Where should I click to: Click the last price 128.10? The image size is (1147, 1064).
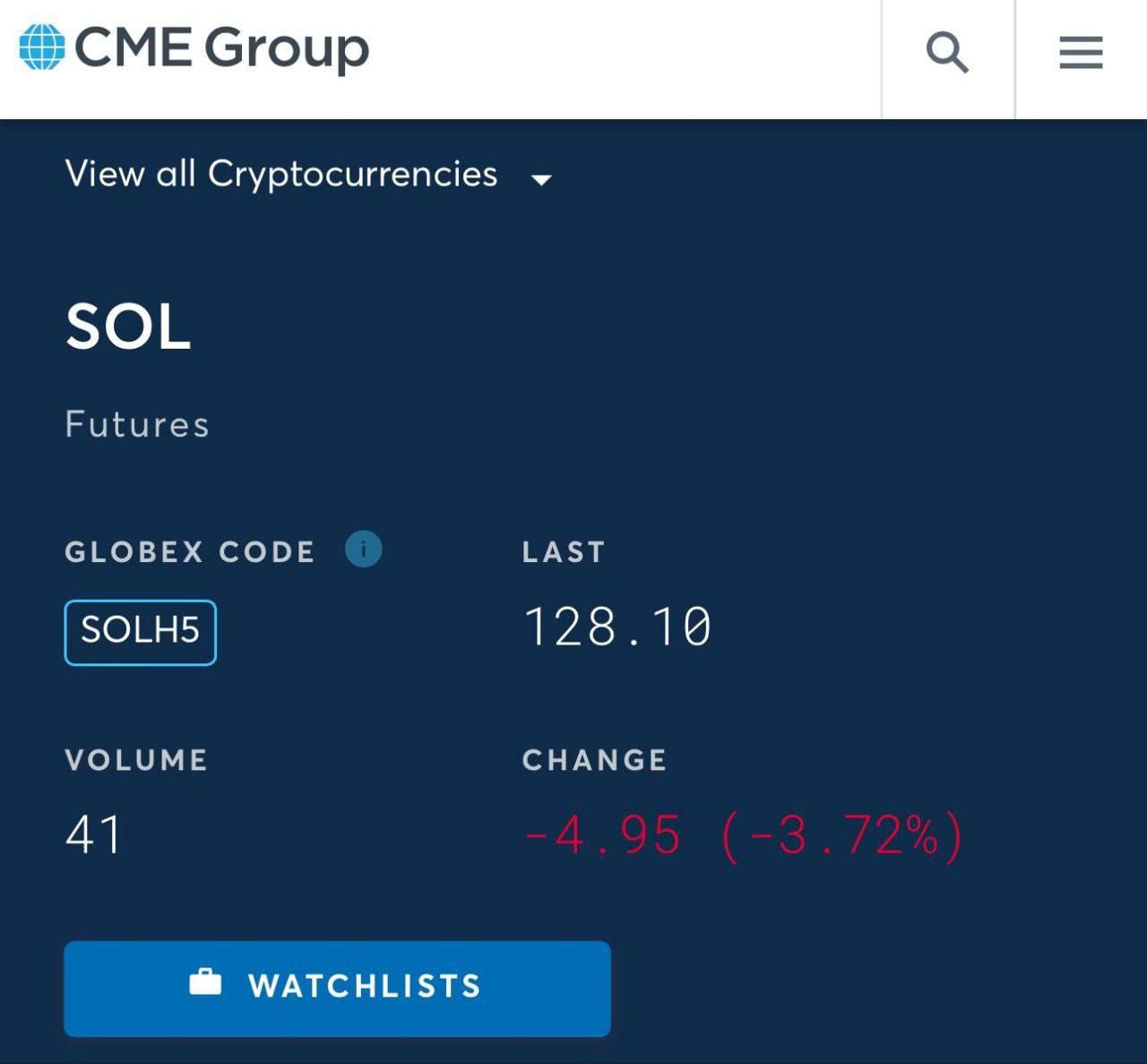tap(617, 626)
